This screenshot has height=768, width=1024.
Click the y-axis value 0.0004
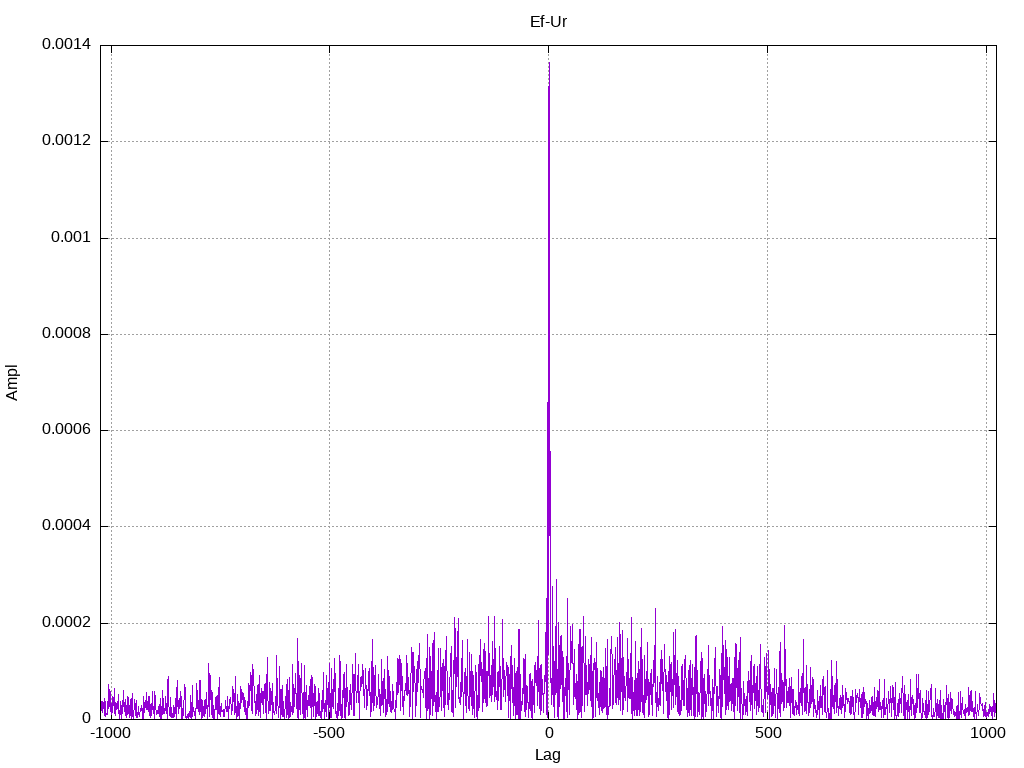point(66,525)
